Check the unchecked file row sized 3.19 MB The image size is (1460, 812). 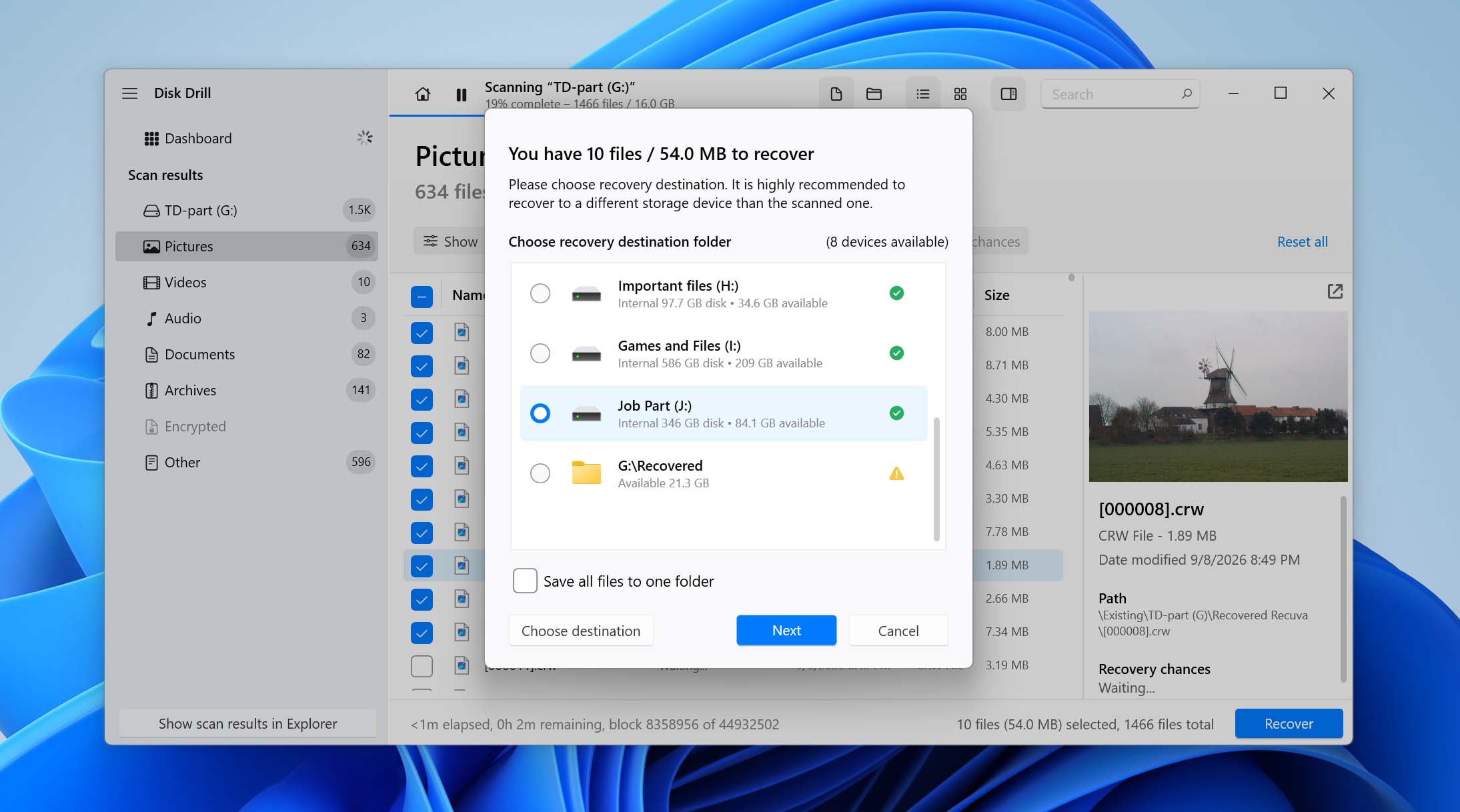click(422, 665)
